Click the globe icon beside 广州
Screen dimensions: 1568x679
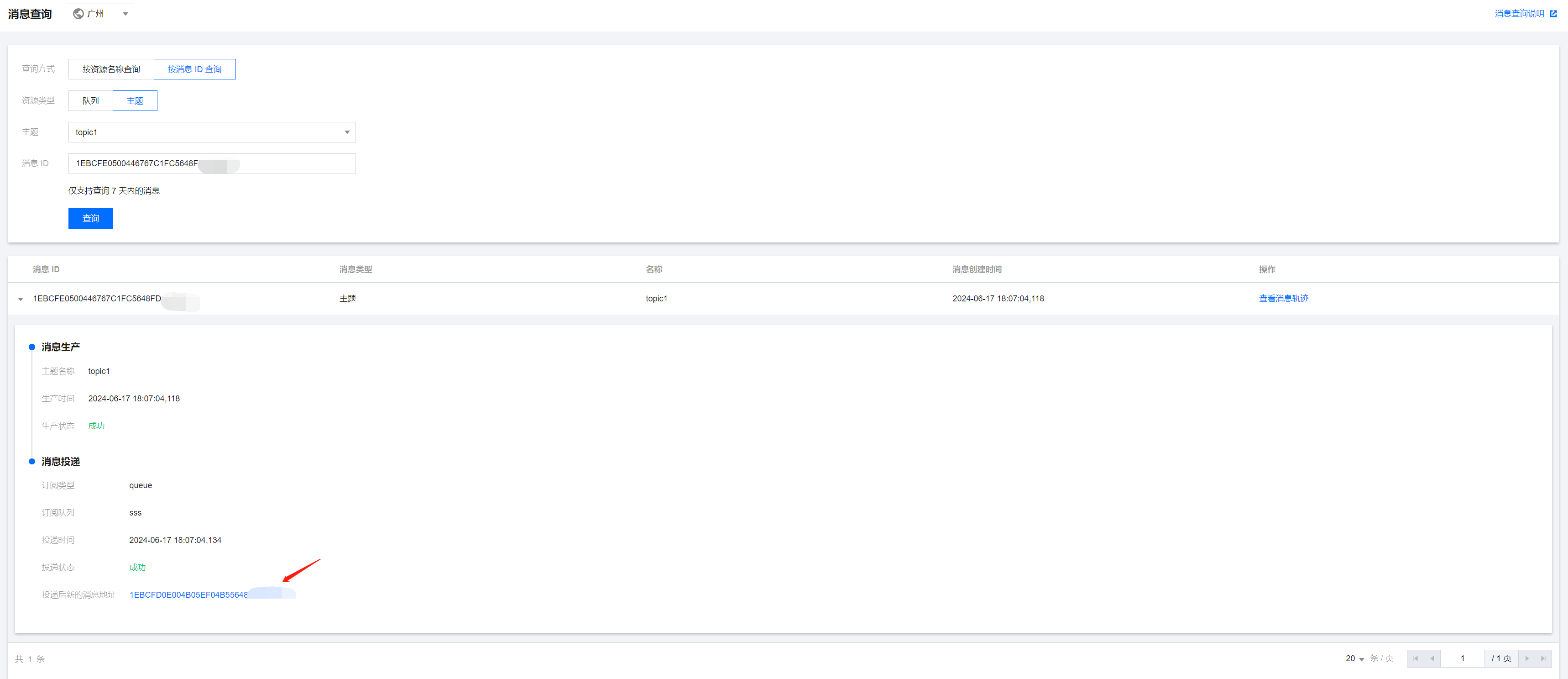(78, 13)
